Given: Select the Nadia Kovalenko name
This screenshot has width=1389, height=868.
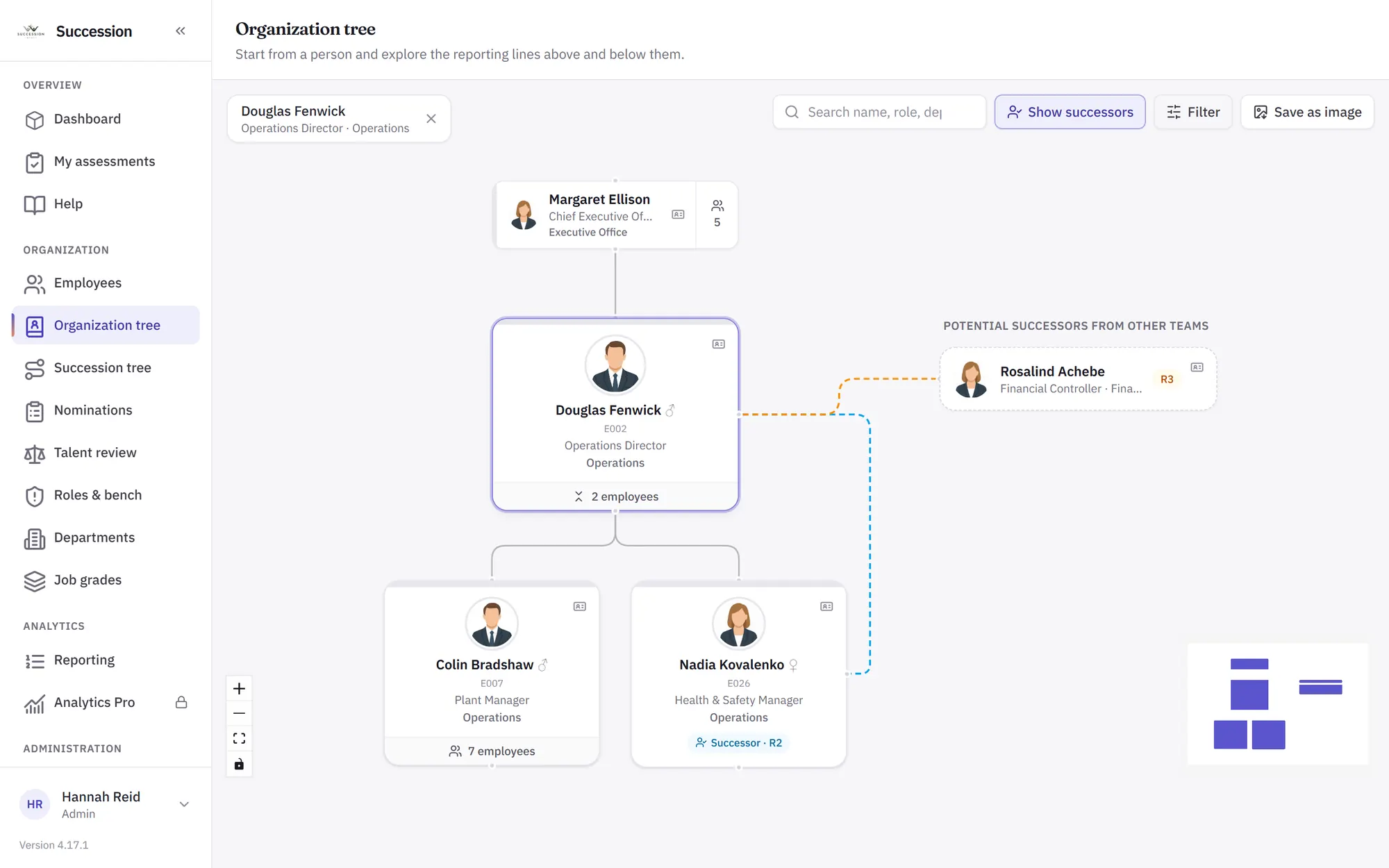Looking at the screenshot, I should 731,665.
